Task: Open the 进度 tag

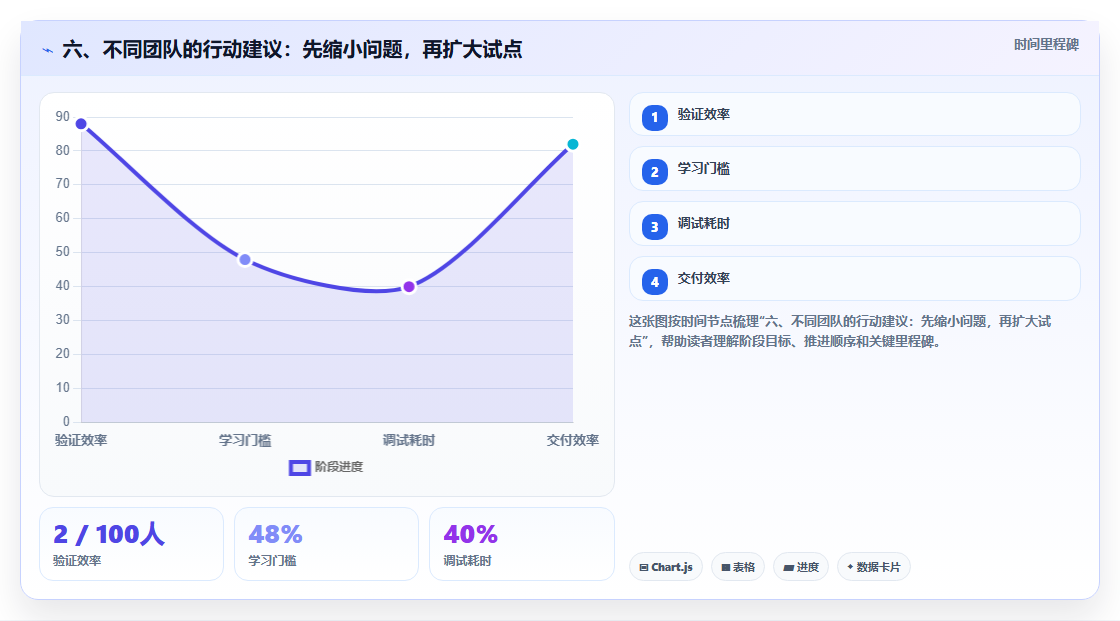Action: (801, 567)
